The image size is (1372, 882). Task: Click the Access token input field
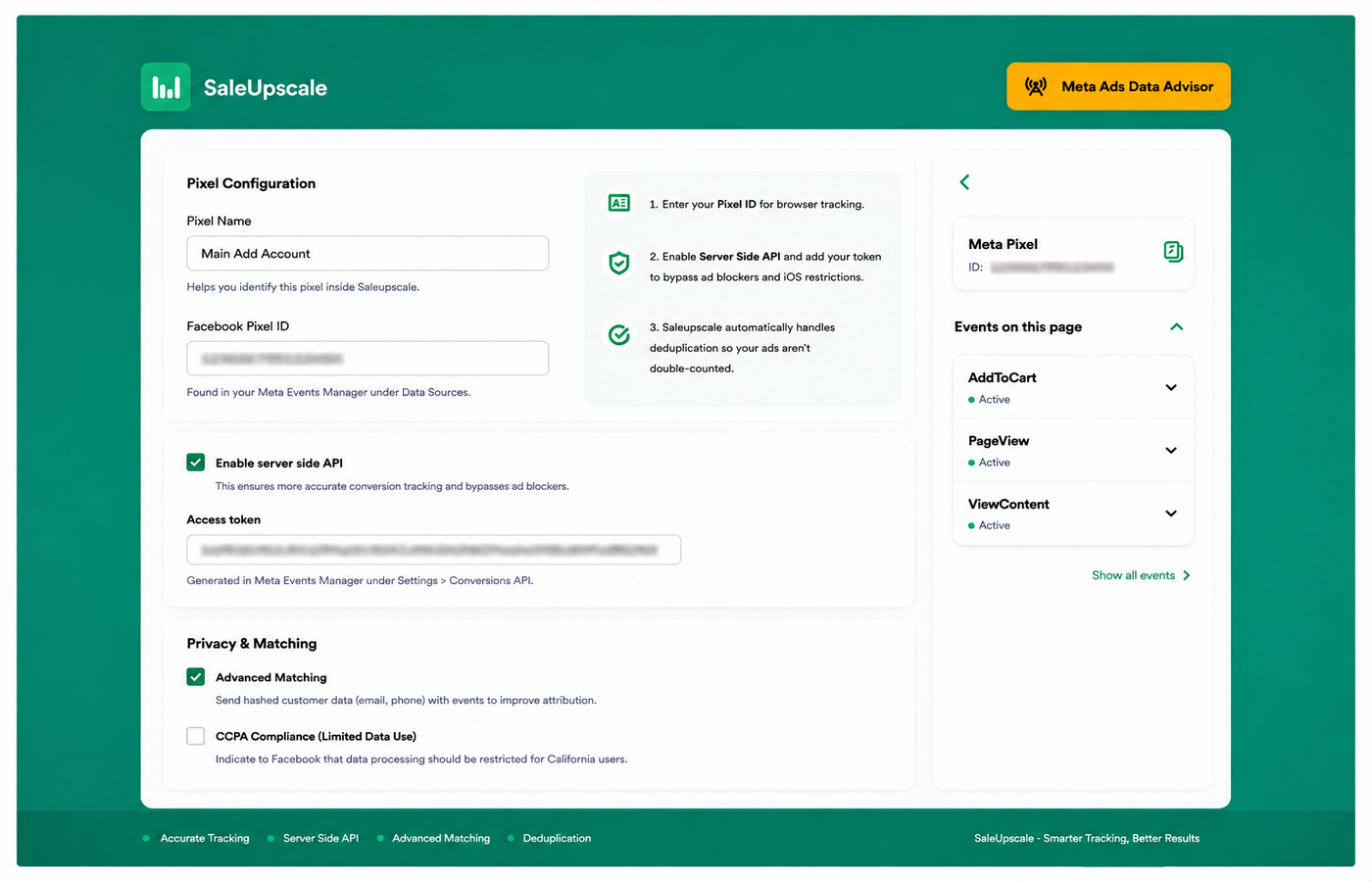433,550
